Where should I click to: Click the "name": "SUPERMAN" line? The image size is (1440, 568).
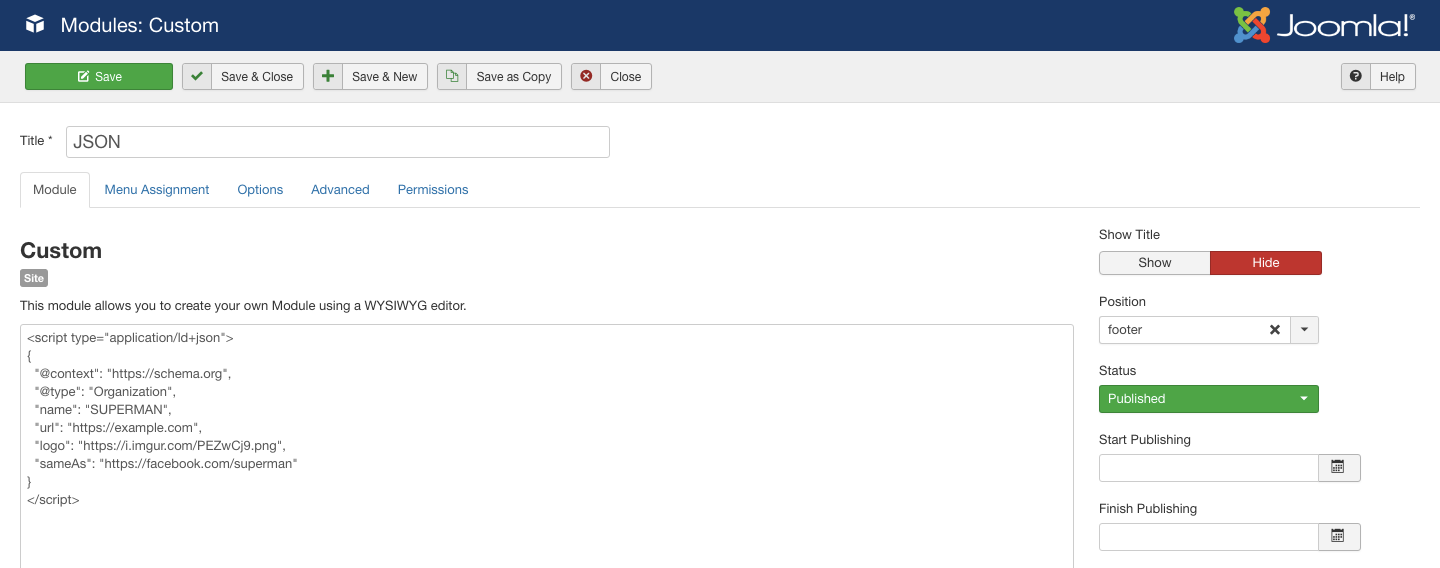coord(103,410)
